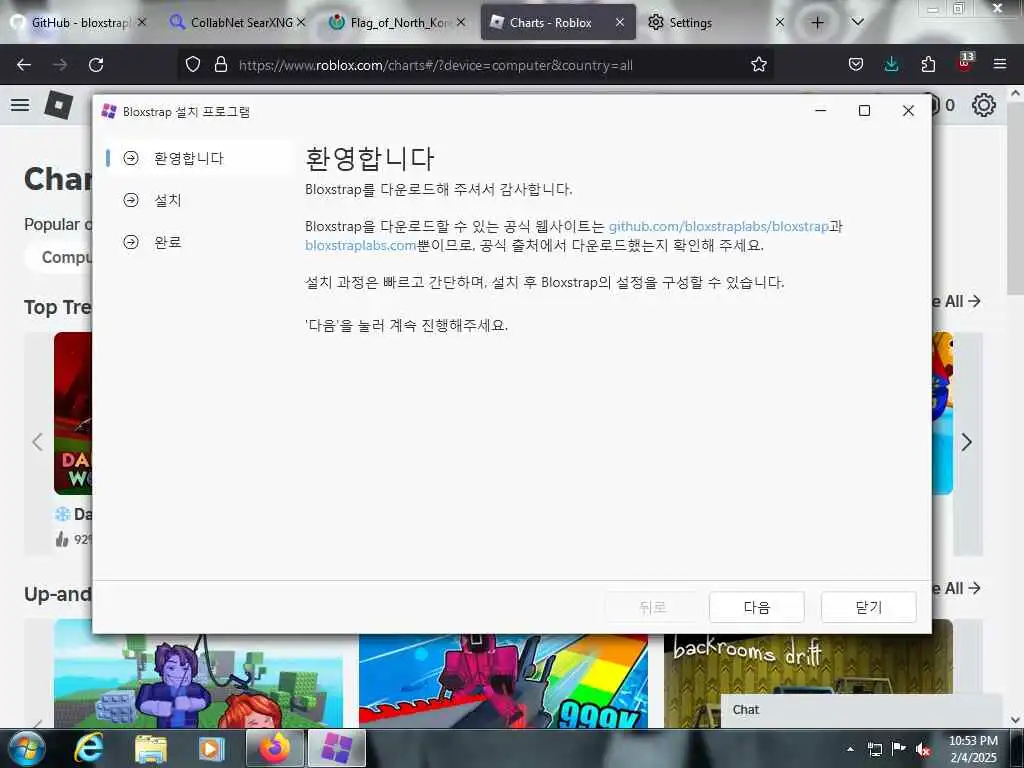
Task: Open the 999K squid game thumbnail
Action: (x=503, y=680)
